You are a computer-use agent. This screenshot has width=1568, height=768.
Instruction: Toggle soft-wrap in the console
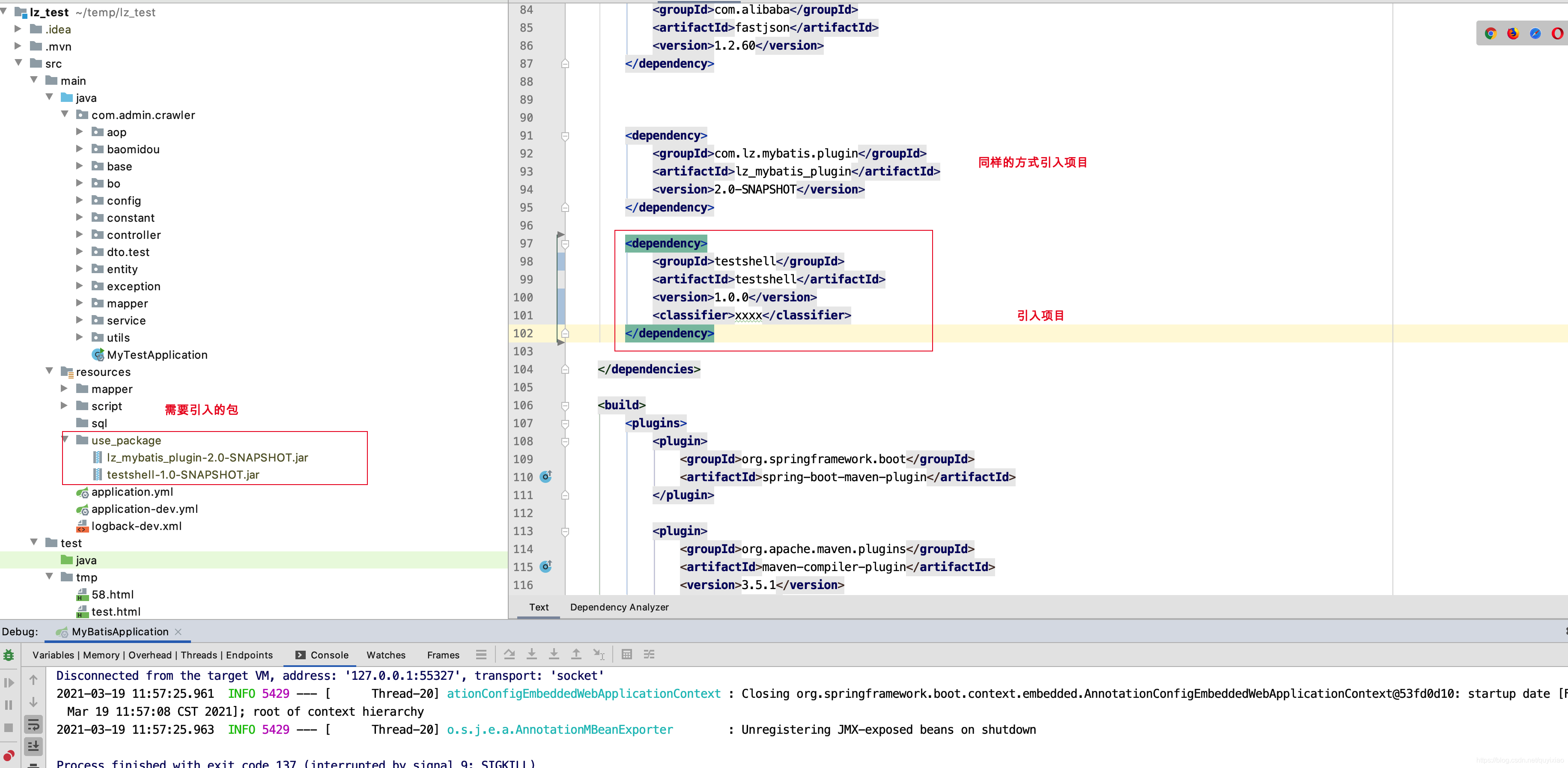[33, 724]
